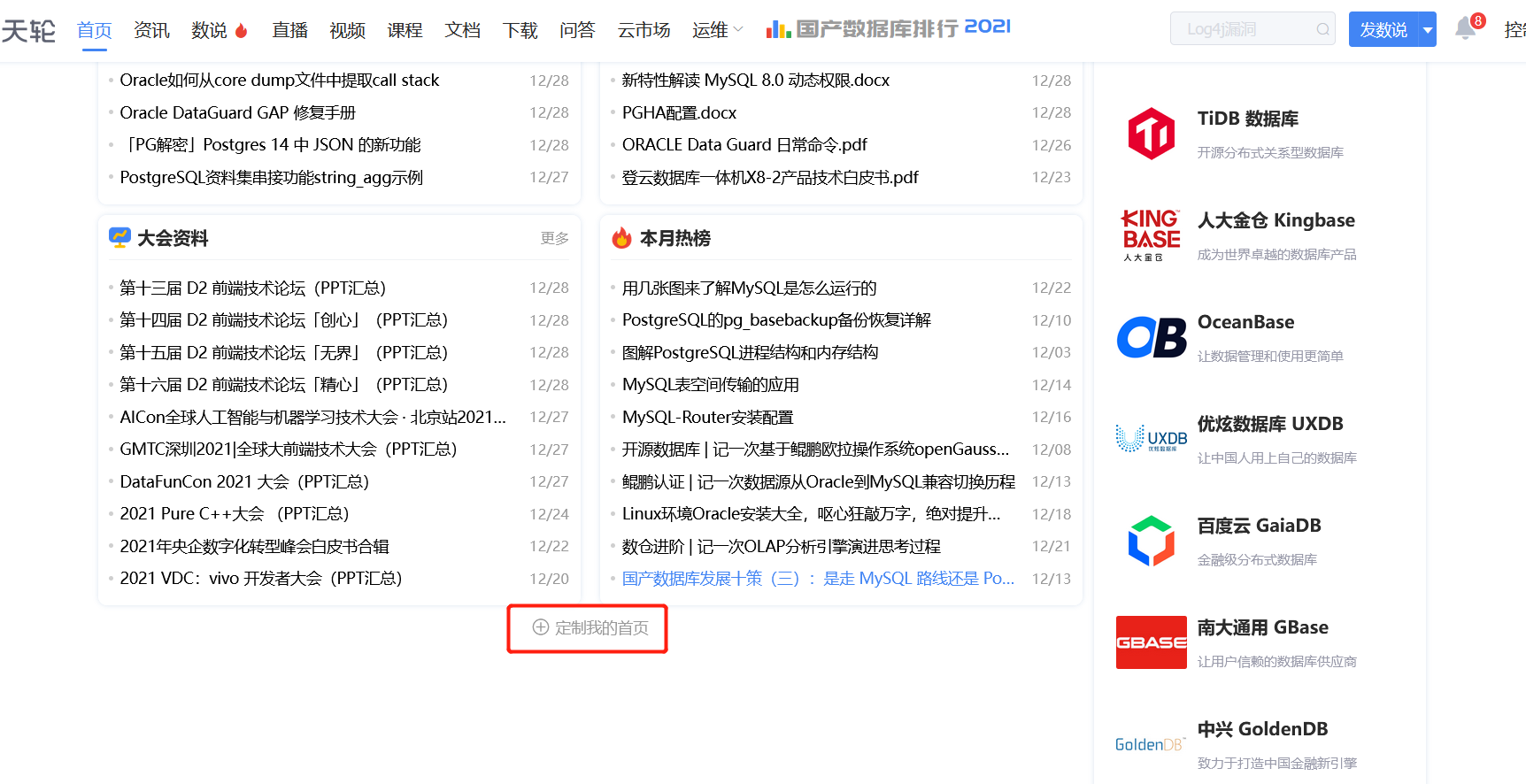Click the notification bell icon
Screen dimensions: 1526x784
coord(1466,28)
